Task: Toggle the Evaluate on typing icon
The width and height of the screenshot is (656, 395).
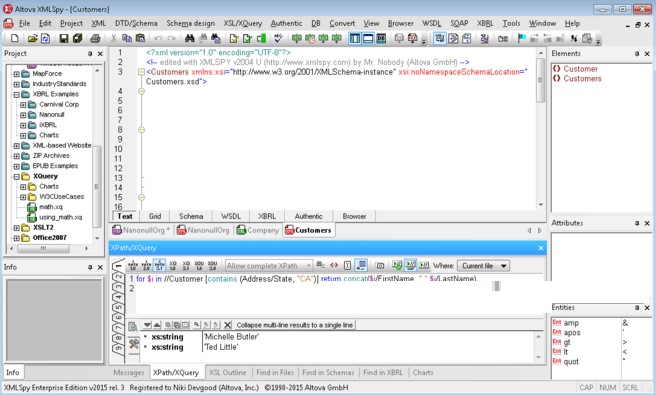Action: click(x=410, y=265)
